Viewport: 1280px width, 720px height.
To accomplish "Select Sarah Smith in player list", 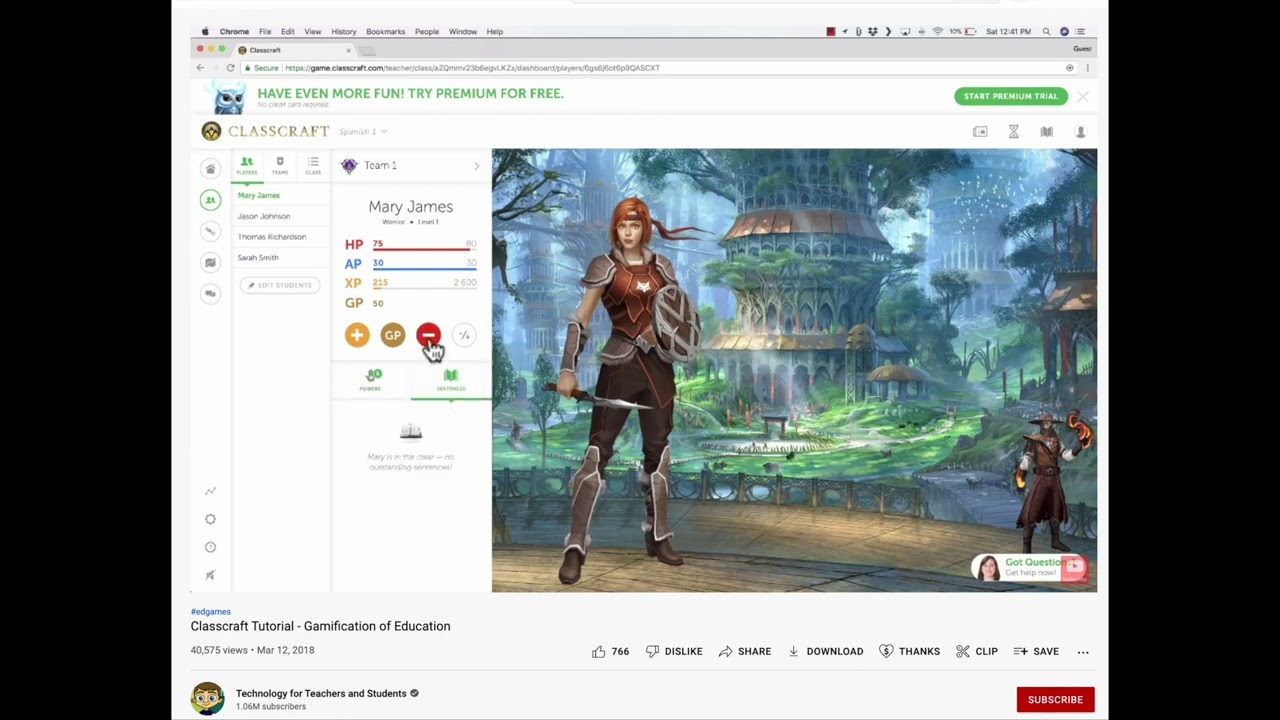I will (x=258, y=258).
